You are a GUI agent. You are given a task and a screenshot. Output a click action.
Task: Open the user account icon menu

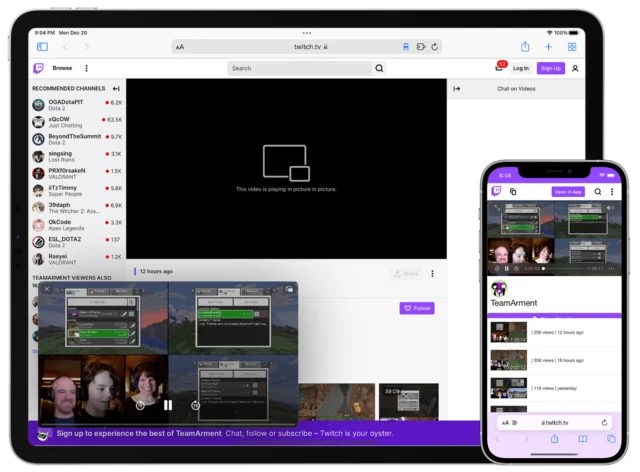pyautogui.click(x=575, y=68)
